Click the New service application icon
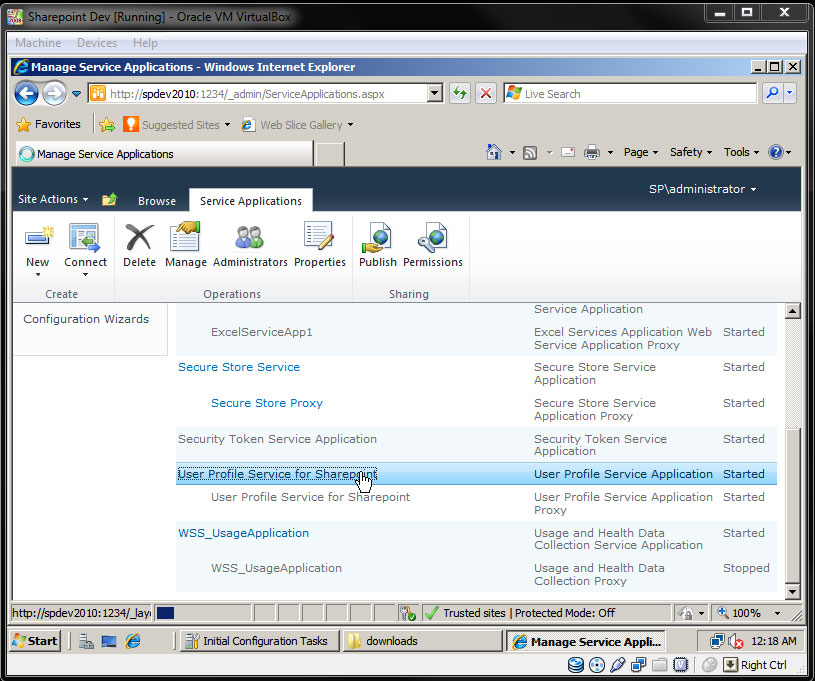Screen dimensions: 815x681 coord(38,238)
